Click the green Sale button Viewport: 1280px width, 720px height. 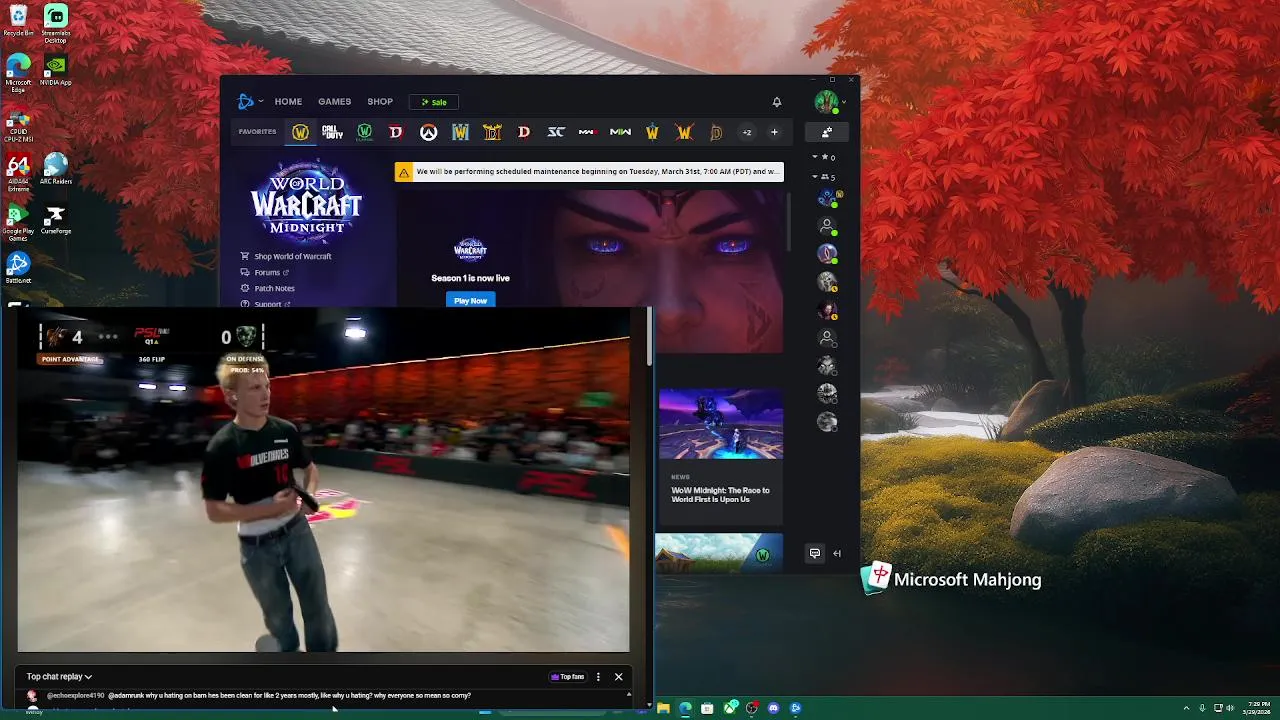pos(434,102)
